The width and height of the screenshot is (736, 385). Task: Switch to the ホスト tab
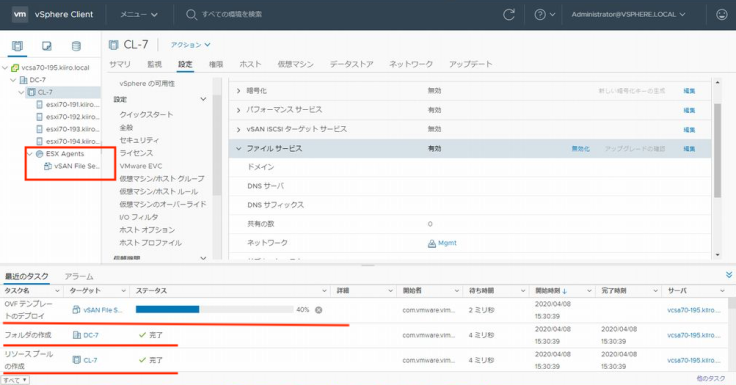click(x=250, y=64)
